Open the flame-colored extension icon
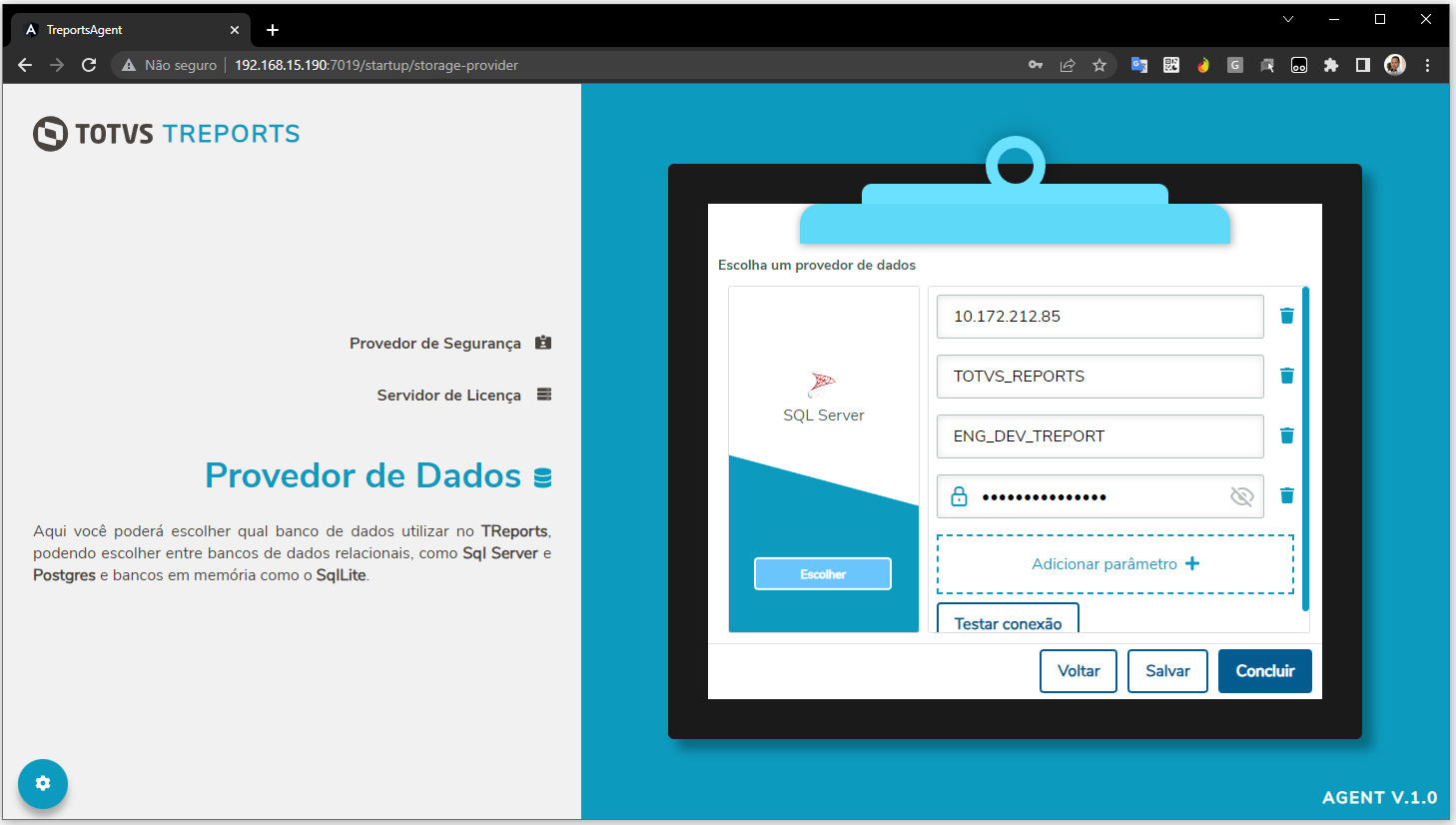 pos(1203,65)
